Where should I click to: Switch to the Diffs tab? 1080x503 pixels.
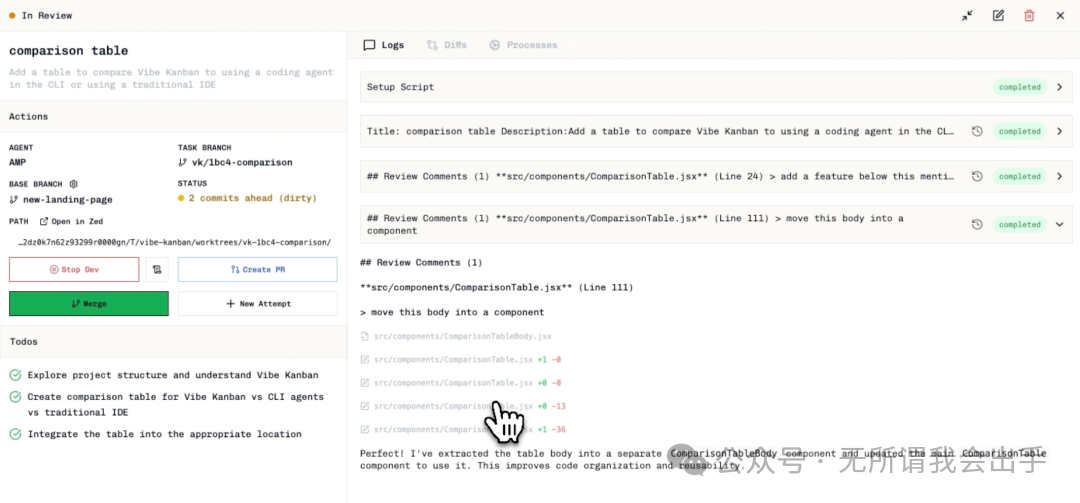coord(446,45)
